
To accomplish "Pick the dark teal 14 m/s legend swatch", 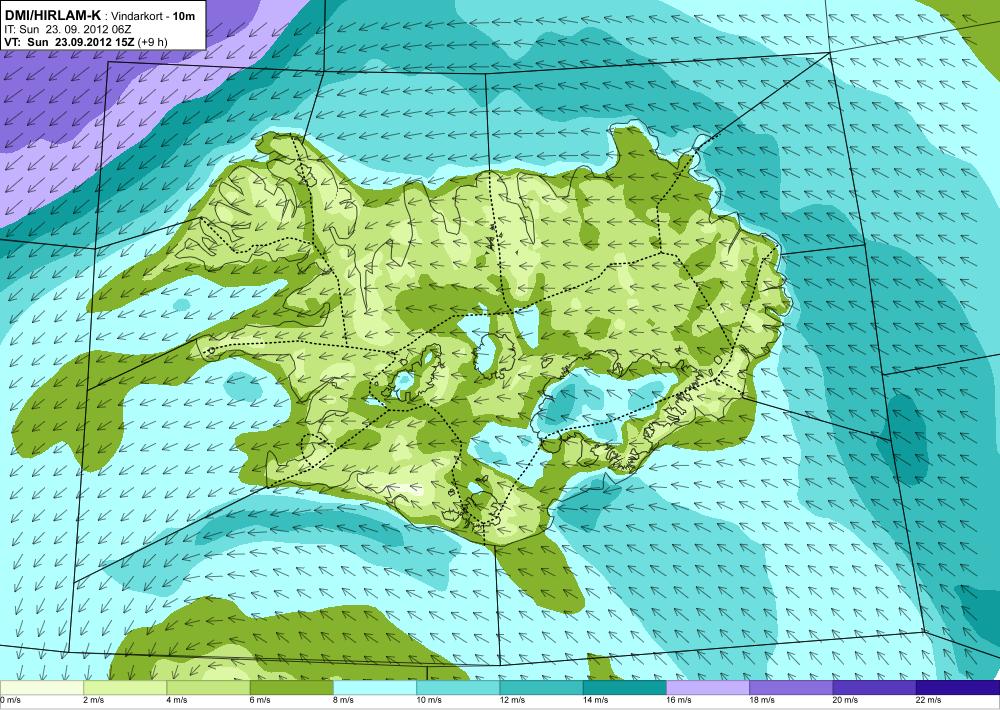I will click(625, 688).
